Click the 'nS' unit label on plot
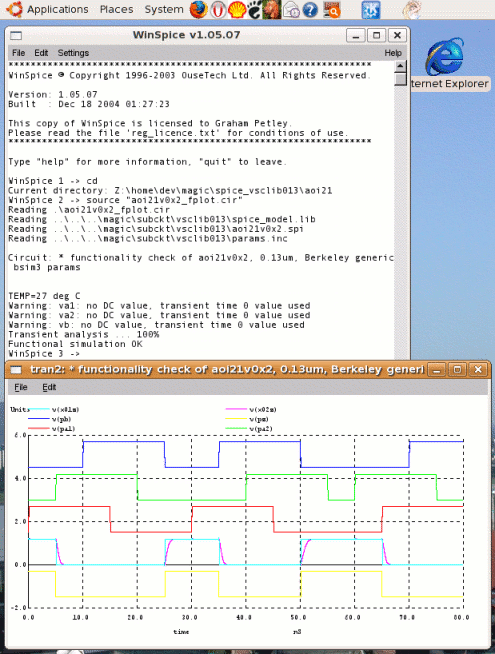This screenshot has width=495, height=654. 297,632
